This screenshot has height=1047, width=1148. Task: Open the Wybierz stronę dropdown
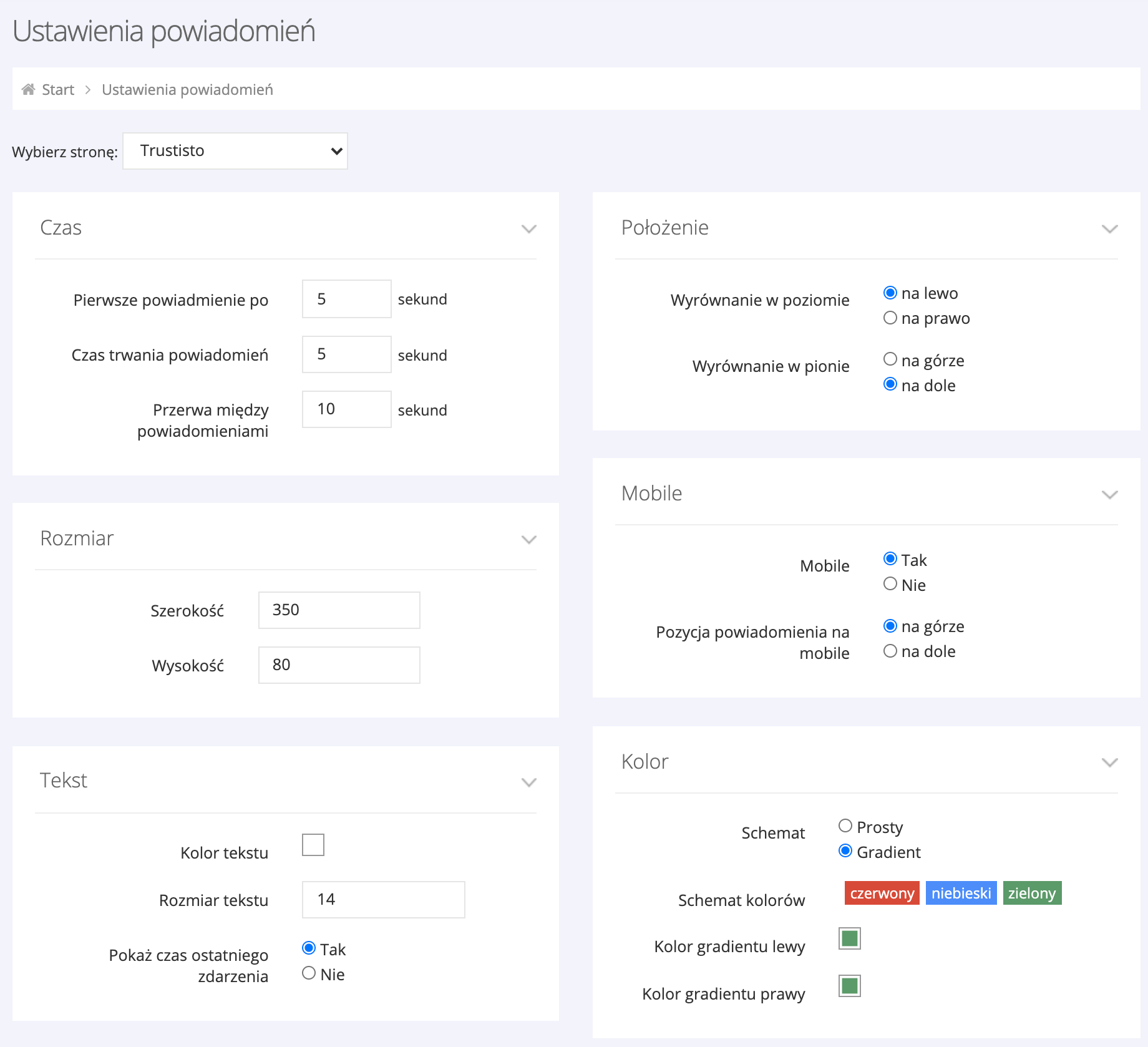(x=235, y=151)
